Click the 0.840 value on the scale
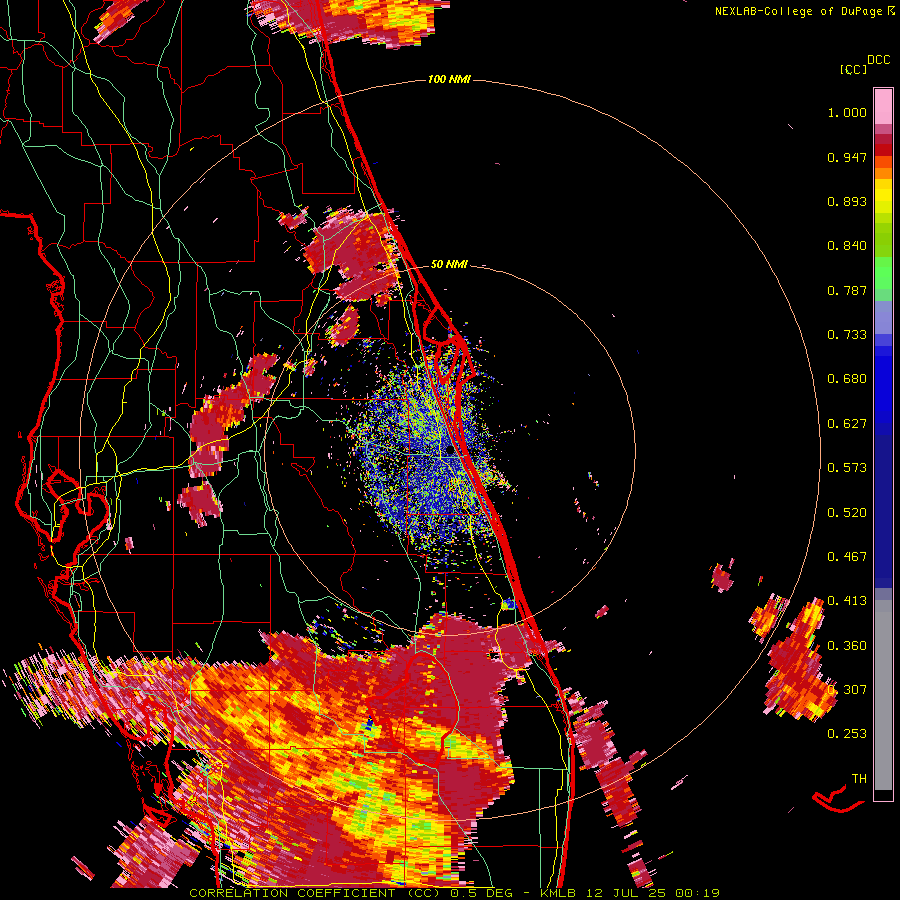 click(847, 246)
